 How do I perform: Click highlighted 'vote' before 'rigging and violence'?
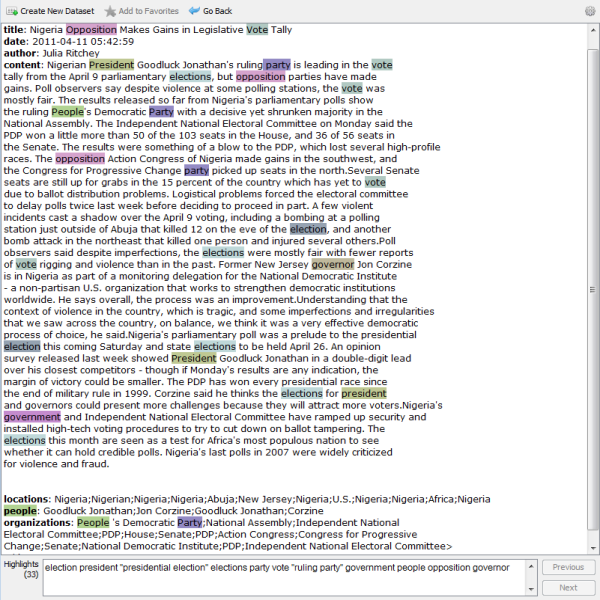click(26, 264)
